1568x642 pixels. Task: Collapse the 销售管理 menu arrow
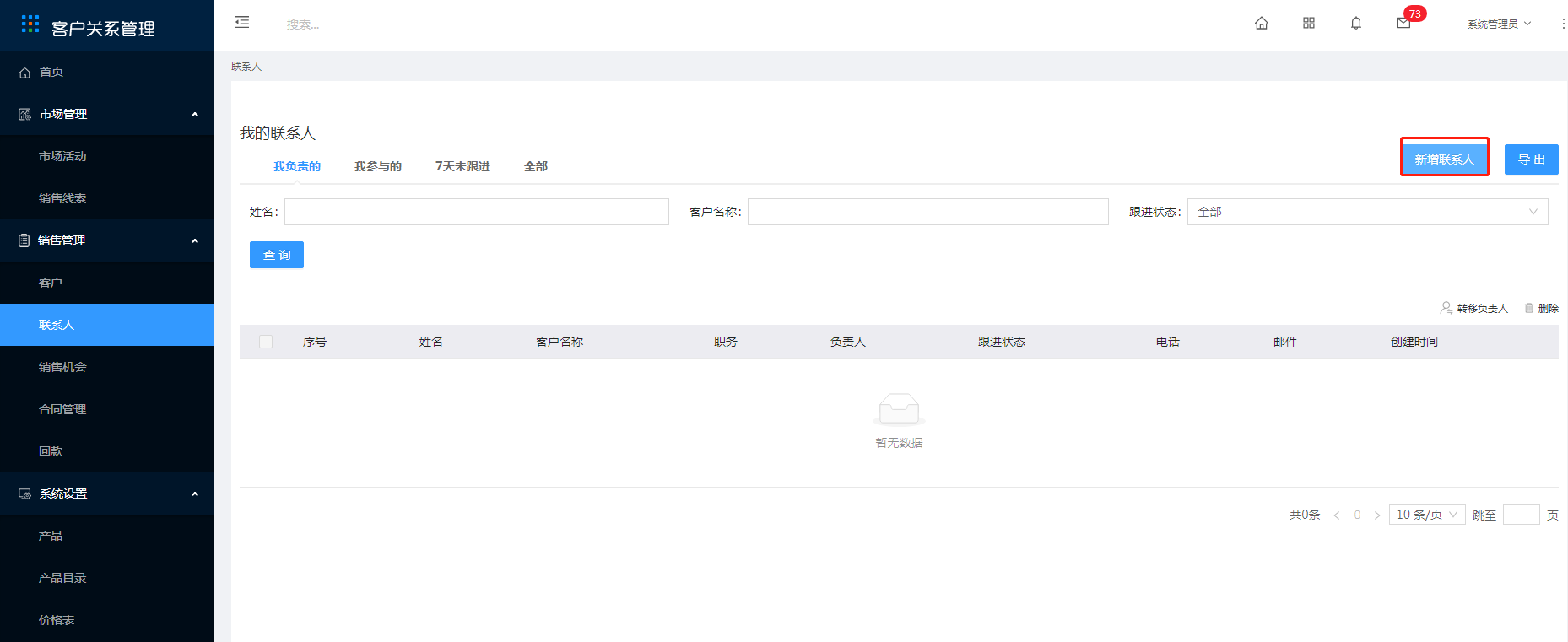click(195, 240)
